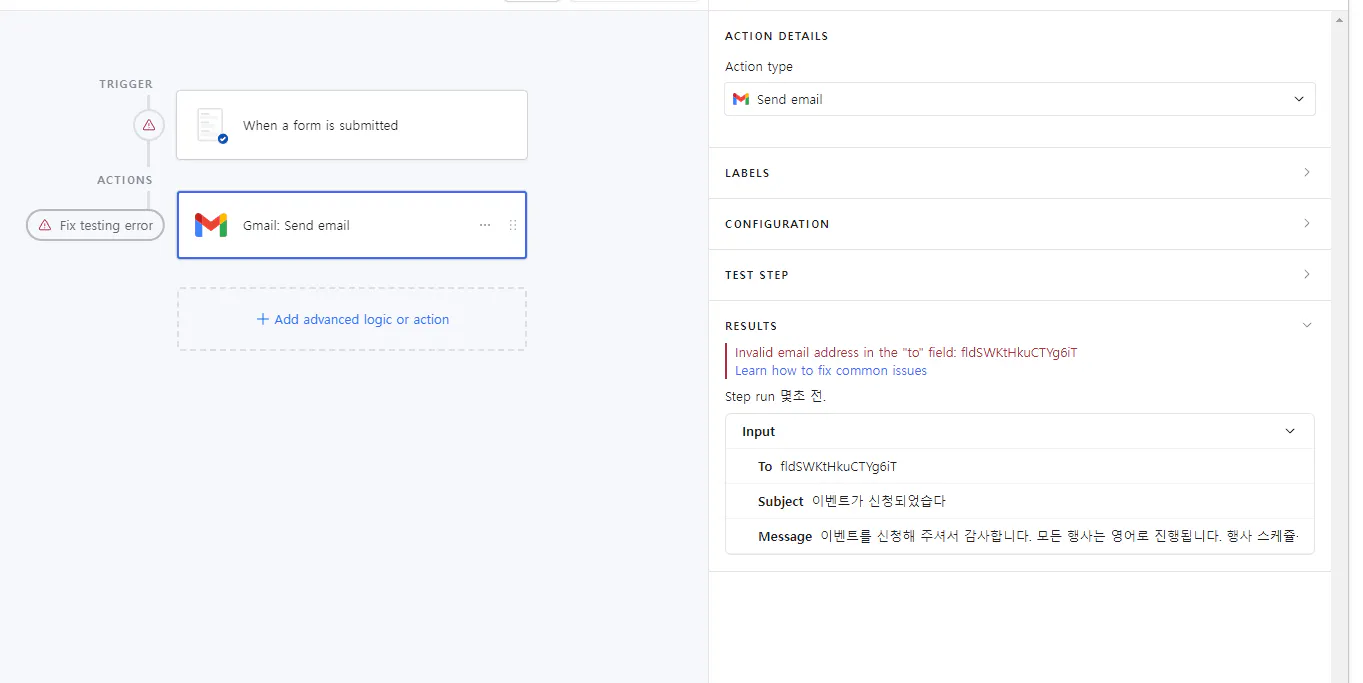Click the To field showing fldSWKtHkuCTYg6iT
Screen dimensions: 1363x683
pos(845,466)
